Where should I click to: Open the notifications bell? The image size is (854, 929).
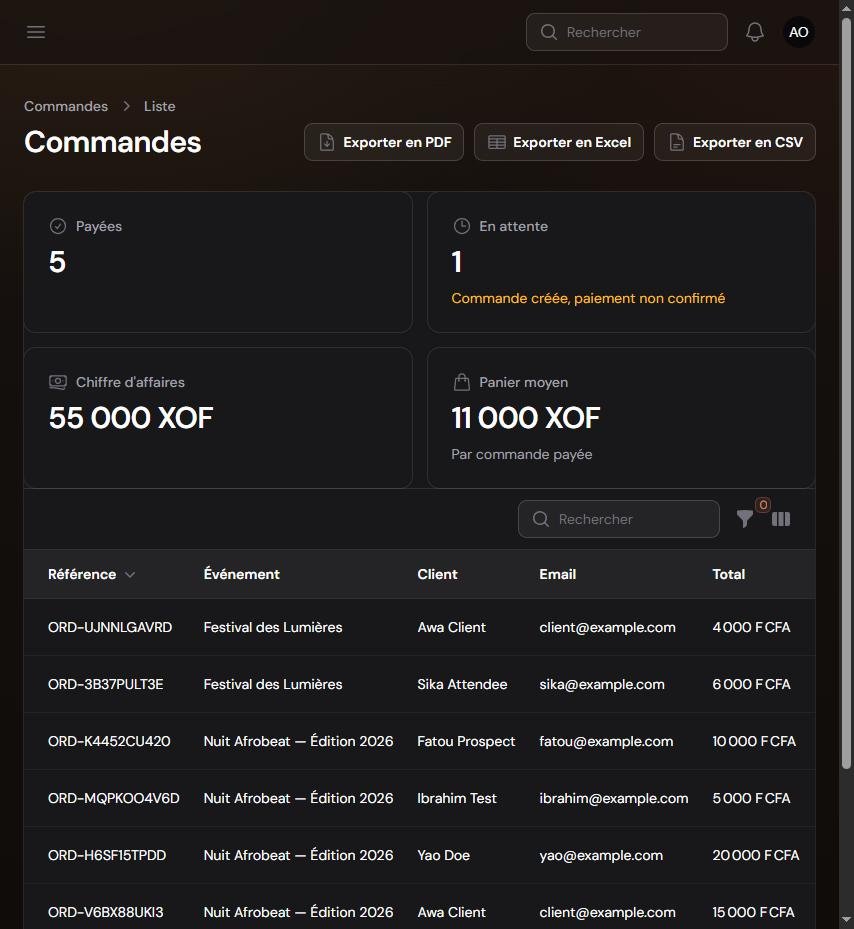click(x=754, y=32)
